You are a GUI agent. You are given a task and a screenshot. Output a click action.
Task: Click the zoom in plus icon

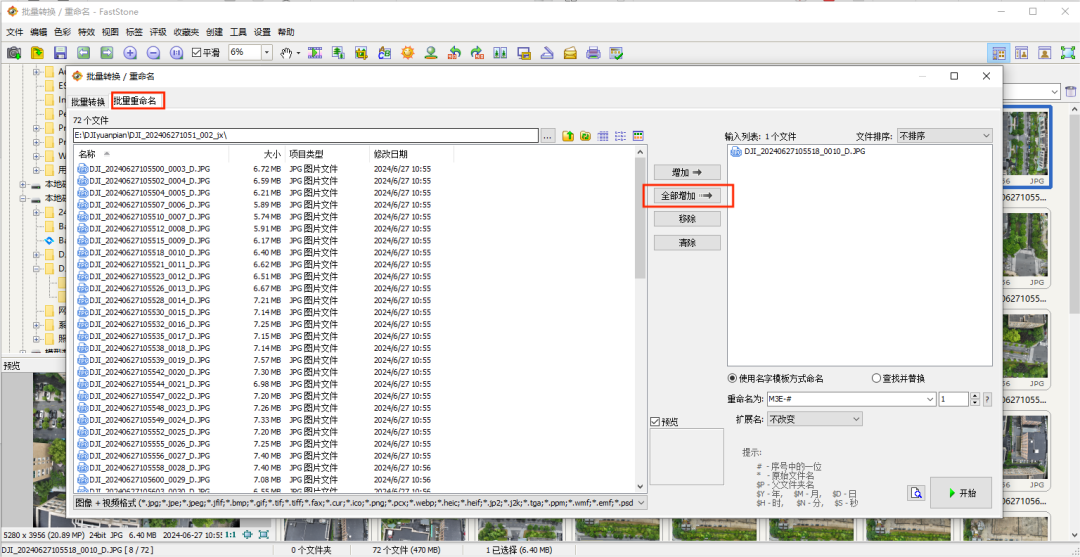click(130, 52)
